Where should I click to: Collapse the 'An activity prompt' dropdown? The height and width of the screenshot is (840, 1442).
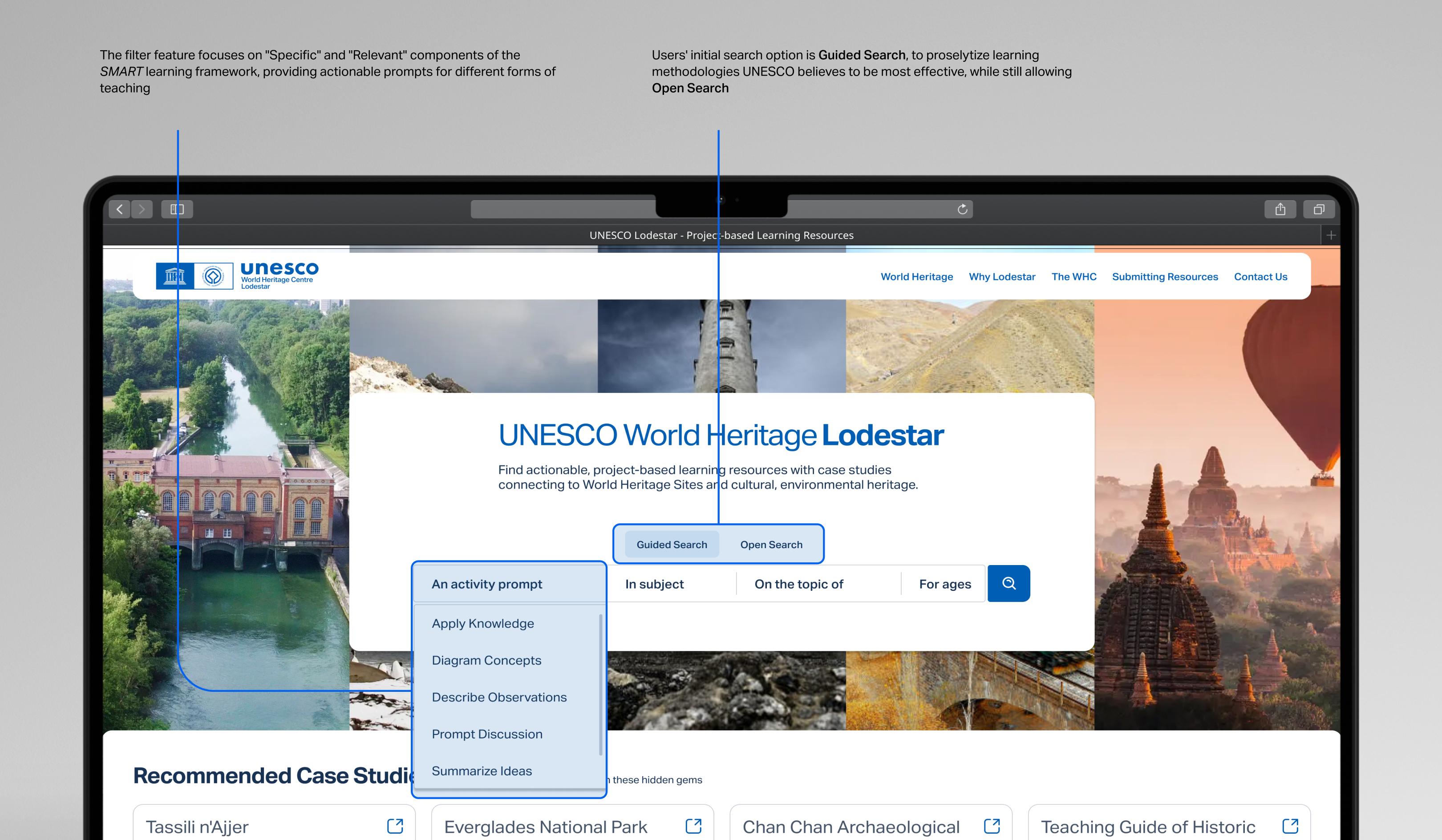tap(509, 584)
